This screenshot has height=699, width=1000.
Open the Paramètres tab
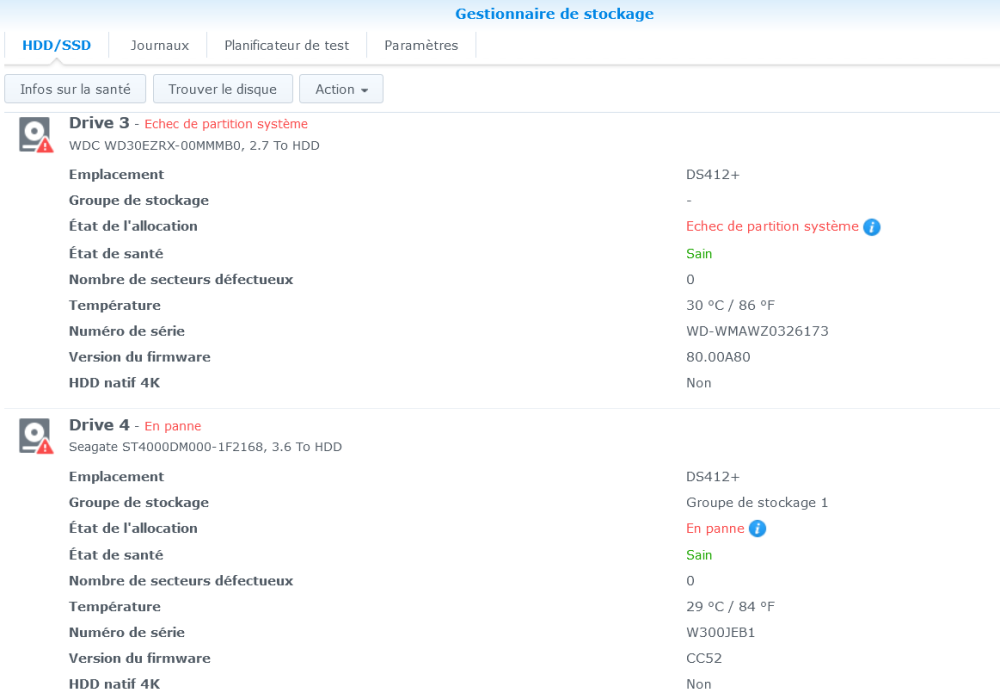point(421,45)
